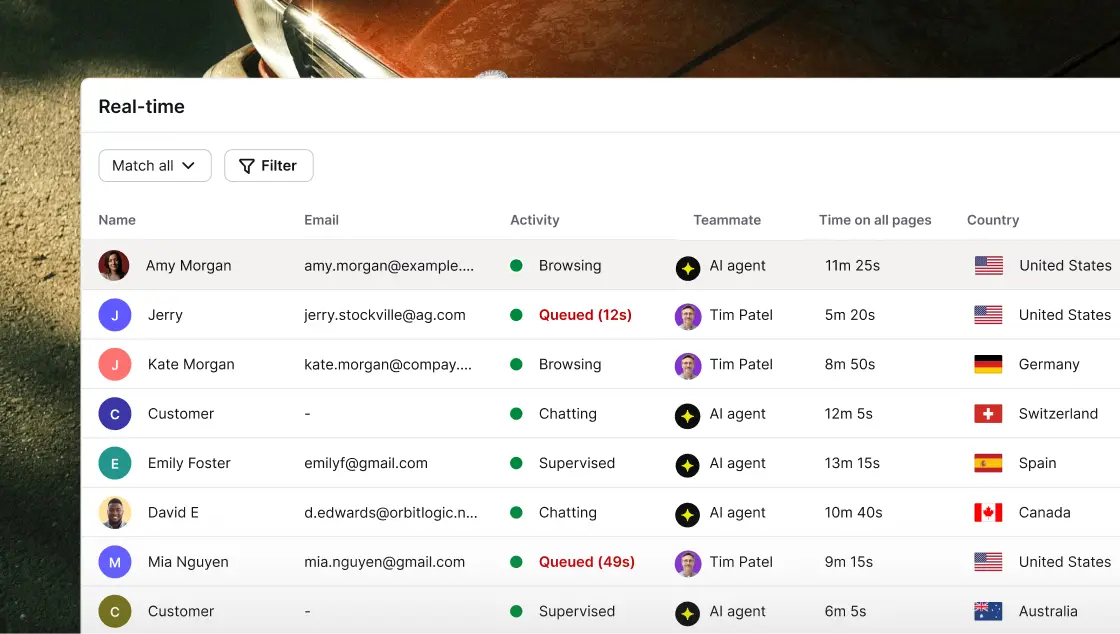Click the Country column header
The image size is (1120, 634).
pos(993,220)
